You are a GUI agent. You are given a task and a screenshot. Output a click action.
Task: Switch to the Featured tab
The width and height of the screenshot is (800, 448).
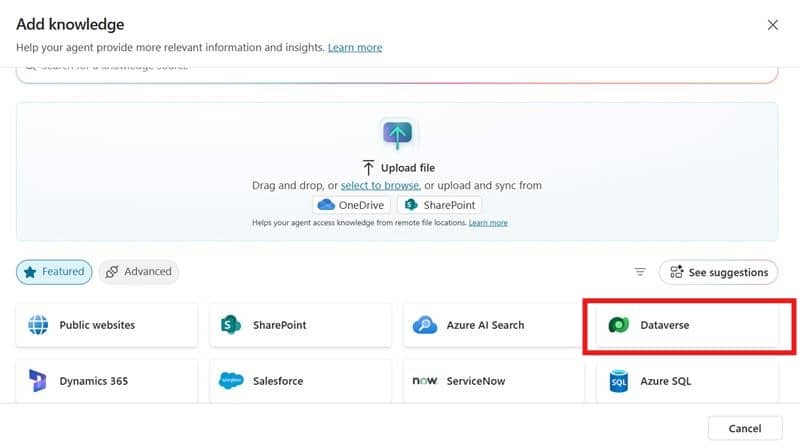coord(54,272)
